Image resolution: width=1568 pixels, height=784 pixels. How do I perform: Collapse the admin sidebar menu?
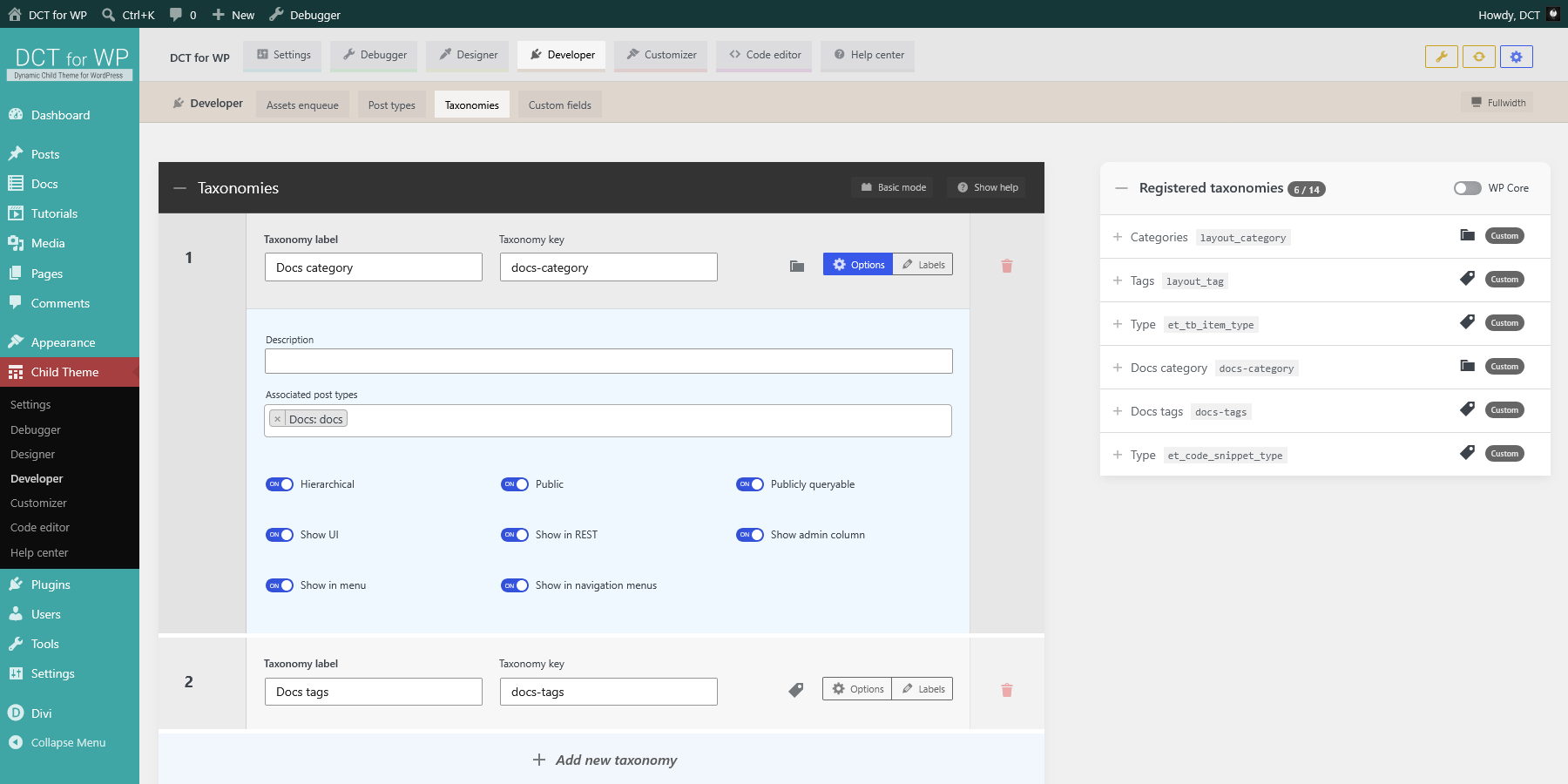click(x=70, y=742)
